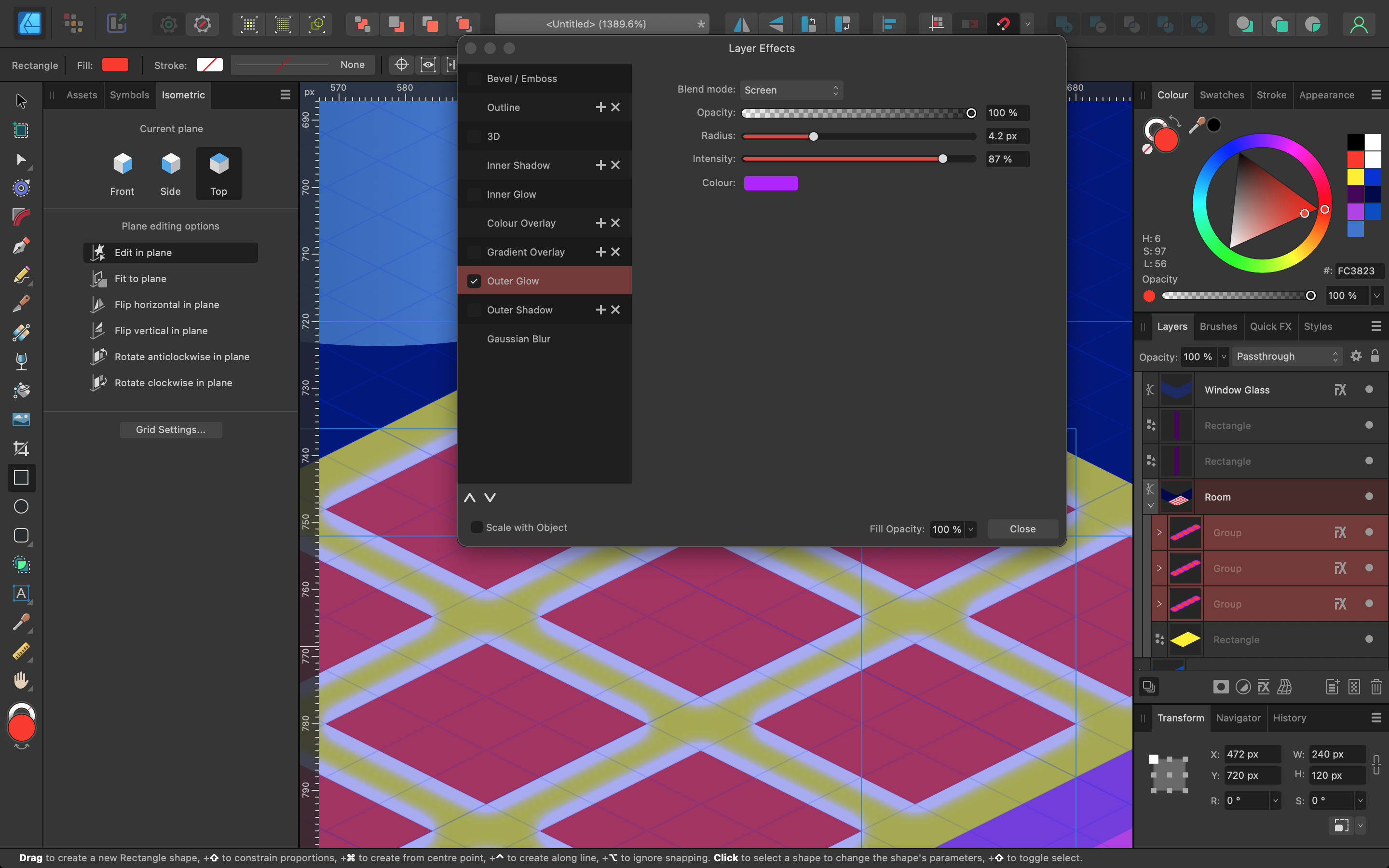Select the Pen tool
The image size is (1389, 868).
[21, 246]
